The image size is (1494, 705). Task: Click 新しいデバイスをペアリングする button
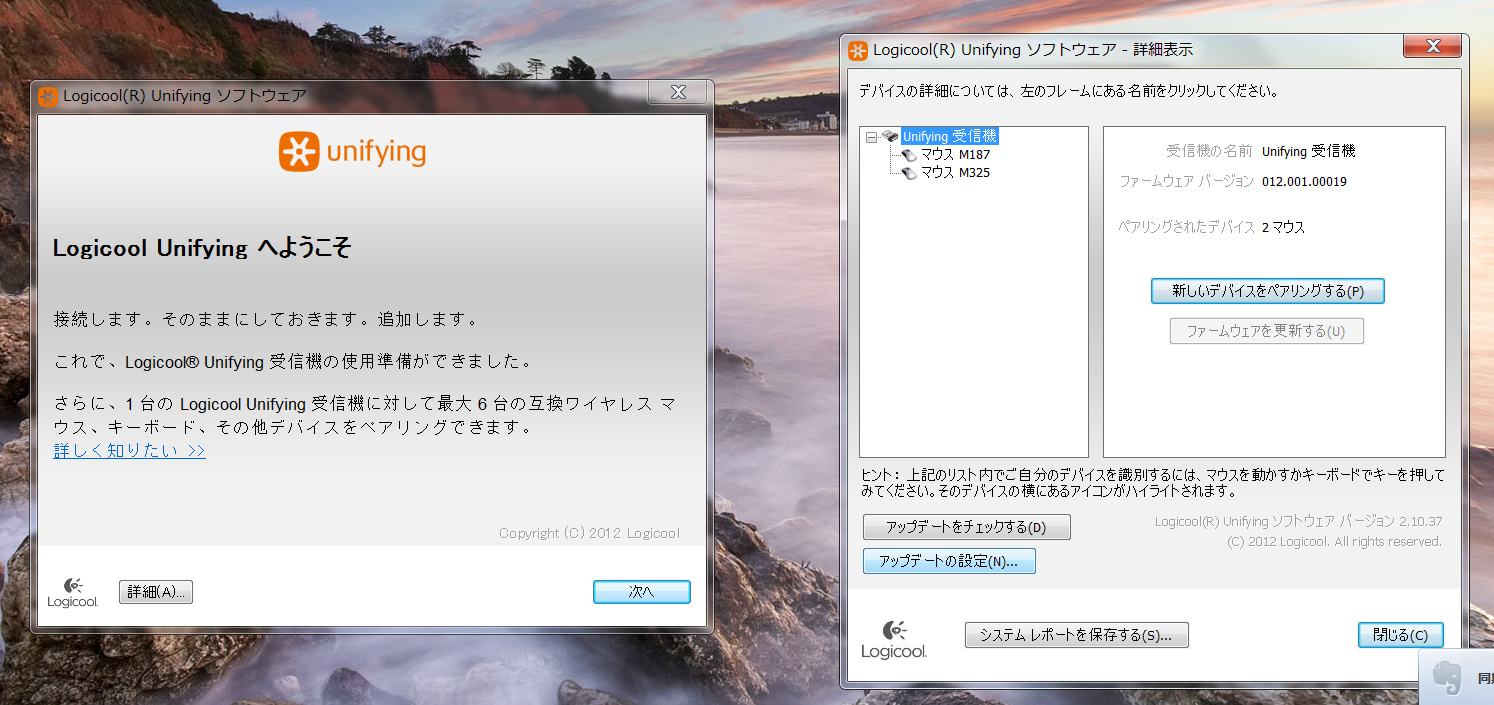pos(1267,291)
